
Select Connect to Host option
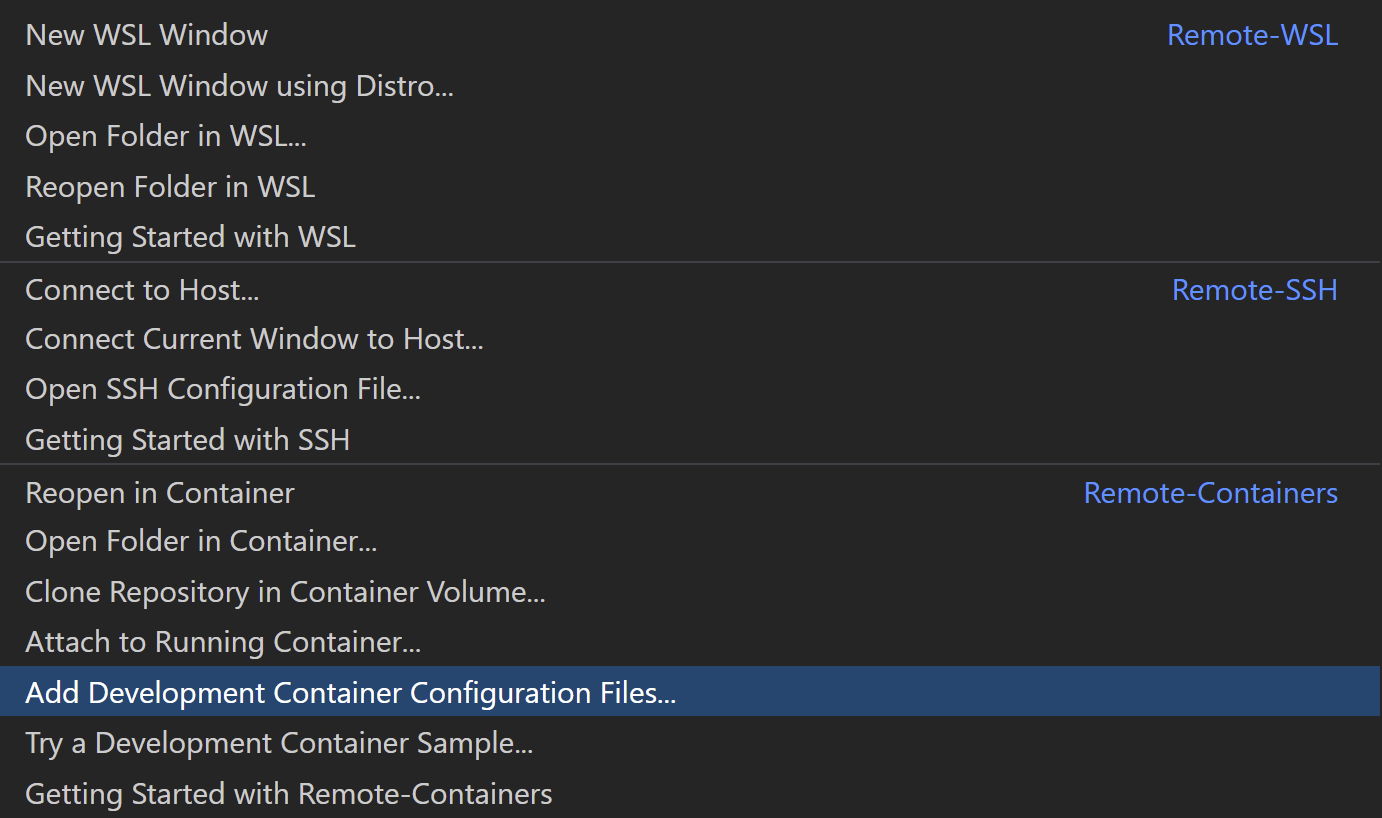[x=142, y=290]
